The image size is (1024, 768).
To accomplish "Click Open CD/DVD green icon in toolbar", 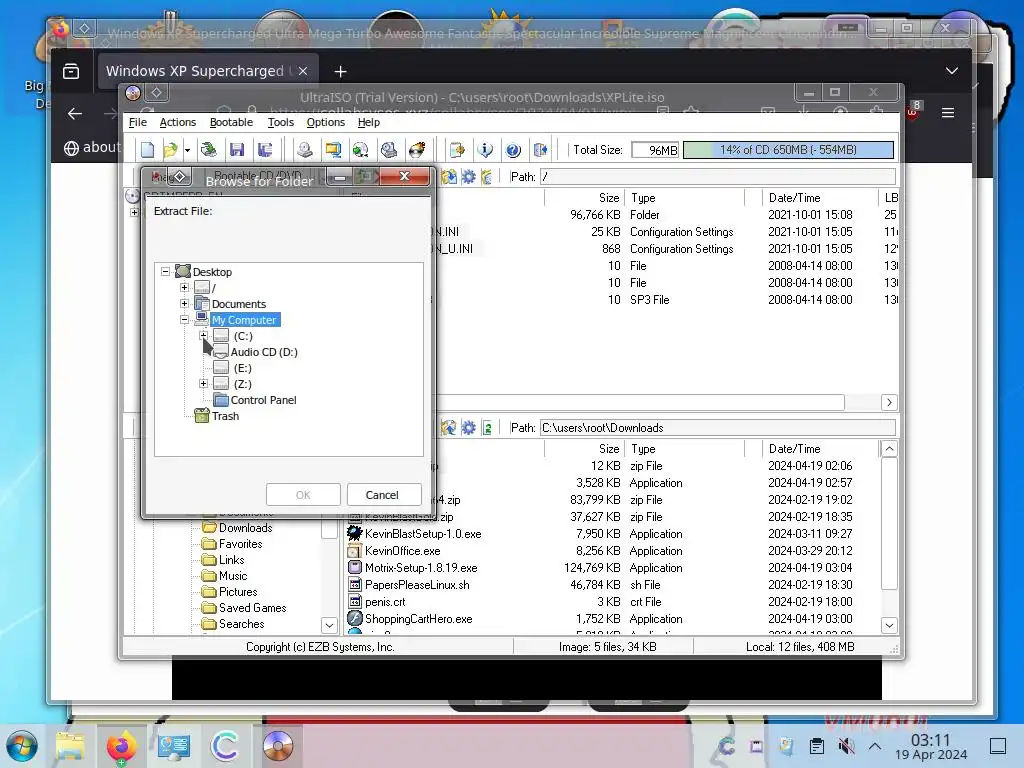I will pos(209,150).
